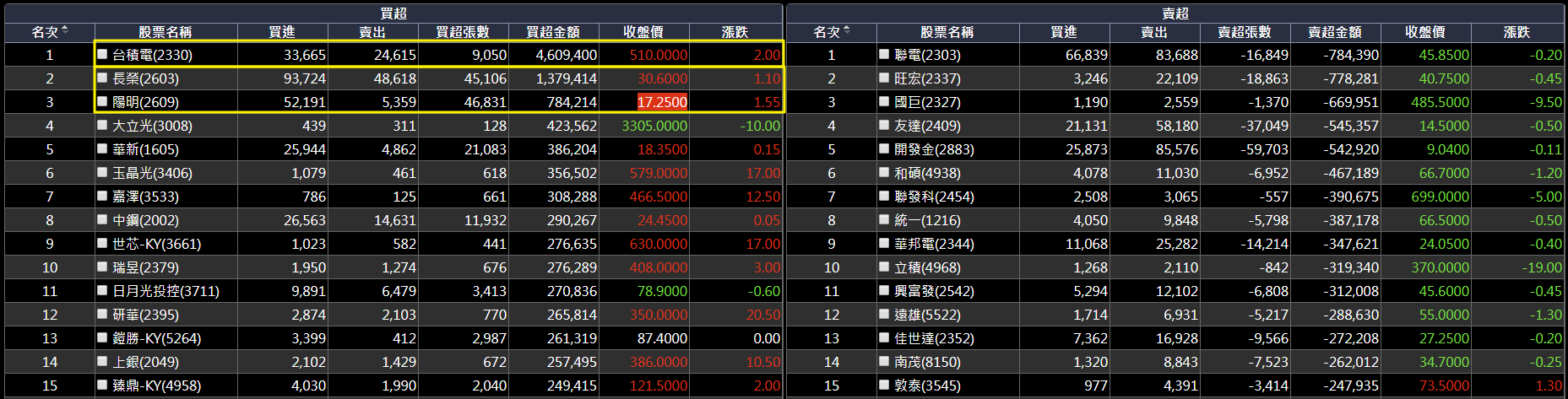Viewport: 1568px width, 399px height.
Task: Tick the checkbox for 中鋼(2002)
Action: (x=102, y=219)
